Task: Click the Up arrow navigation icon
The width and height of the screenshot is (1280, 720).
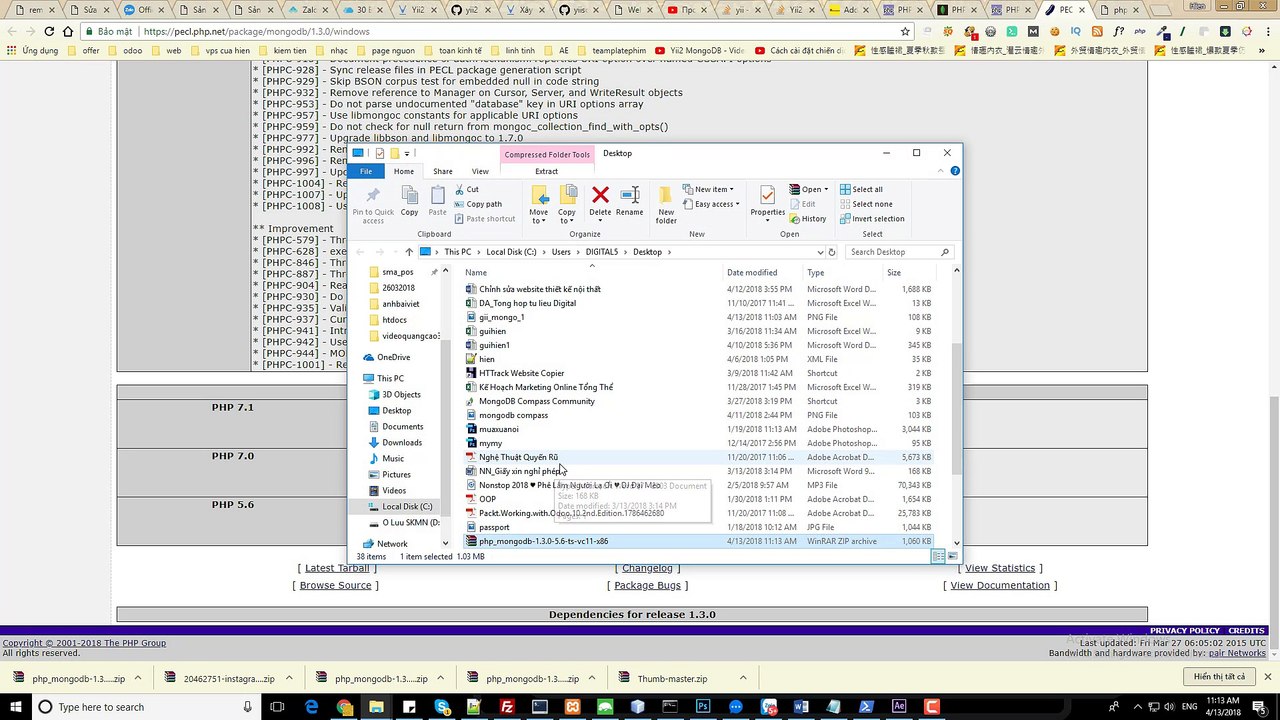Action: pos(409,252)
